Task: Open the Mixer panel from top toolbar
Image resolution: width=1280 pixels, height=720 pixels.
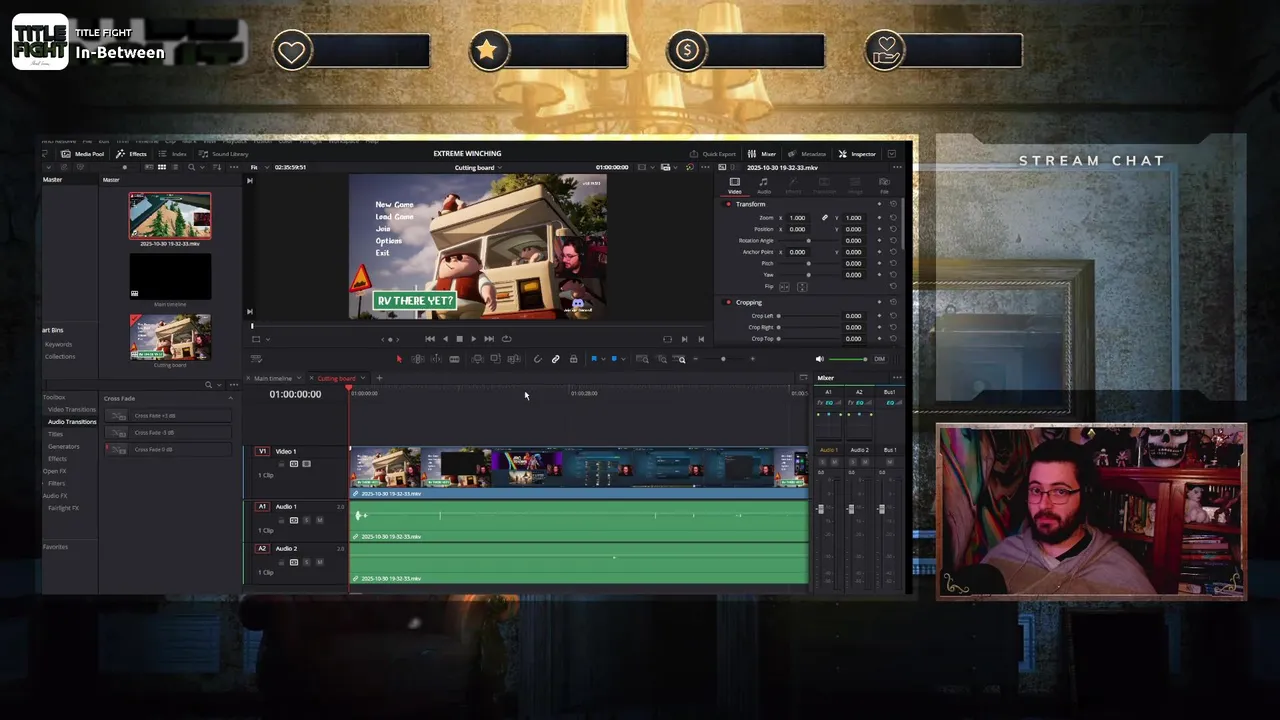Action: 762,154
